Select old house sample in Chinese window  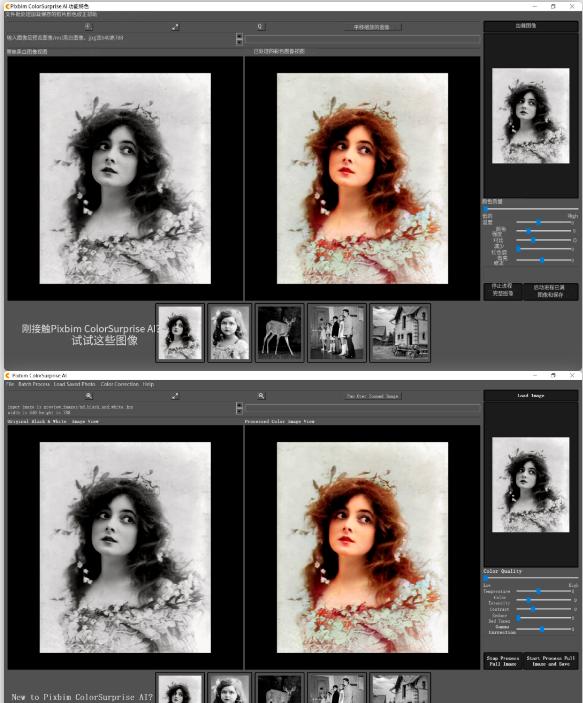pyautogui.click(x=400, y=333)
